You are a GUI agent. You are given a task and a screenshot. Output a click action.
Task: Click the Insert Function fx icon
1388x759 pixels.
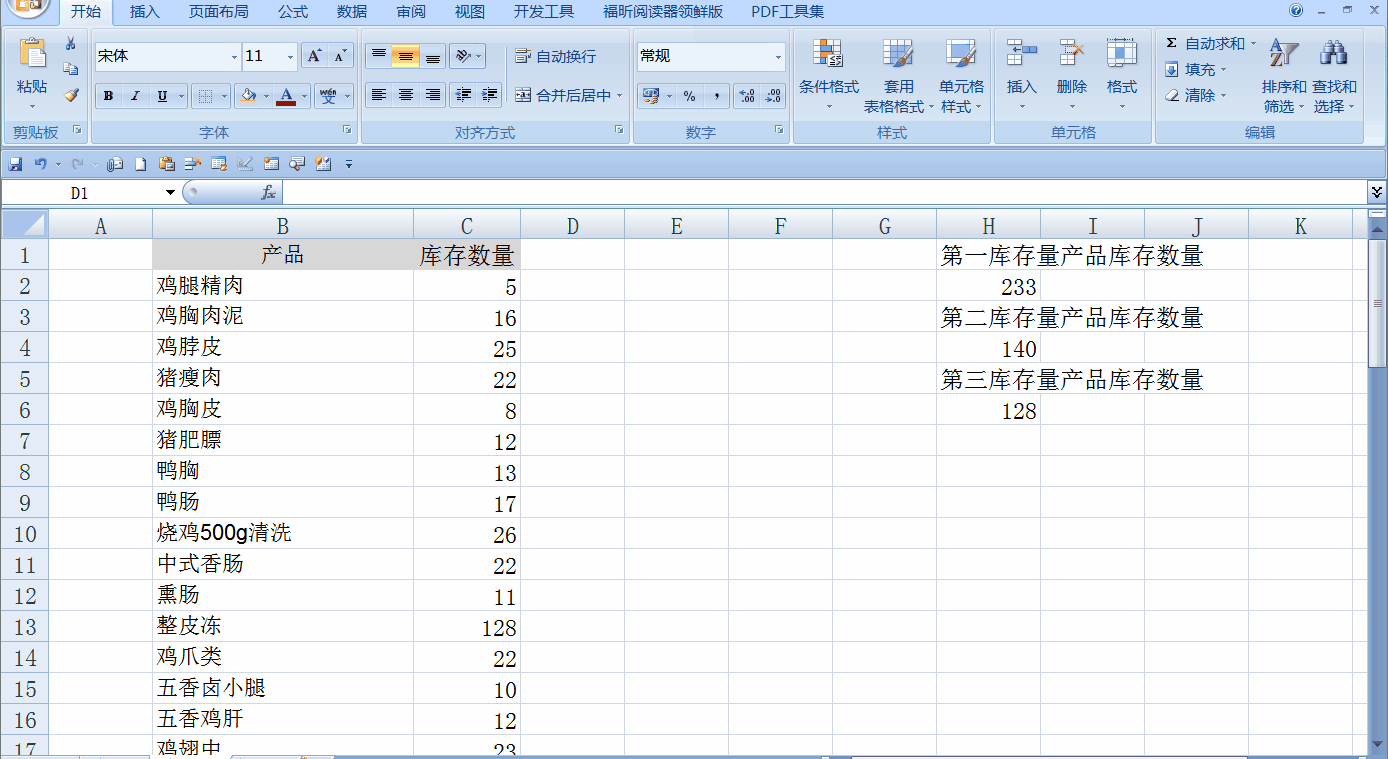point(268,193)
